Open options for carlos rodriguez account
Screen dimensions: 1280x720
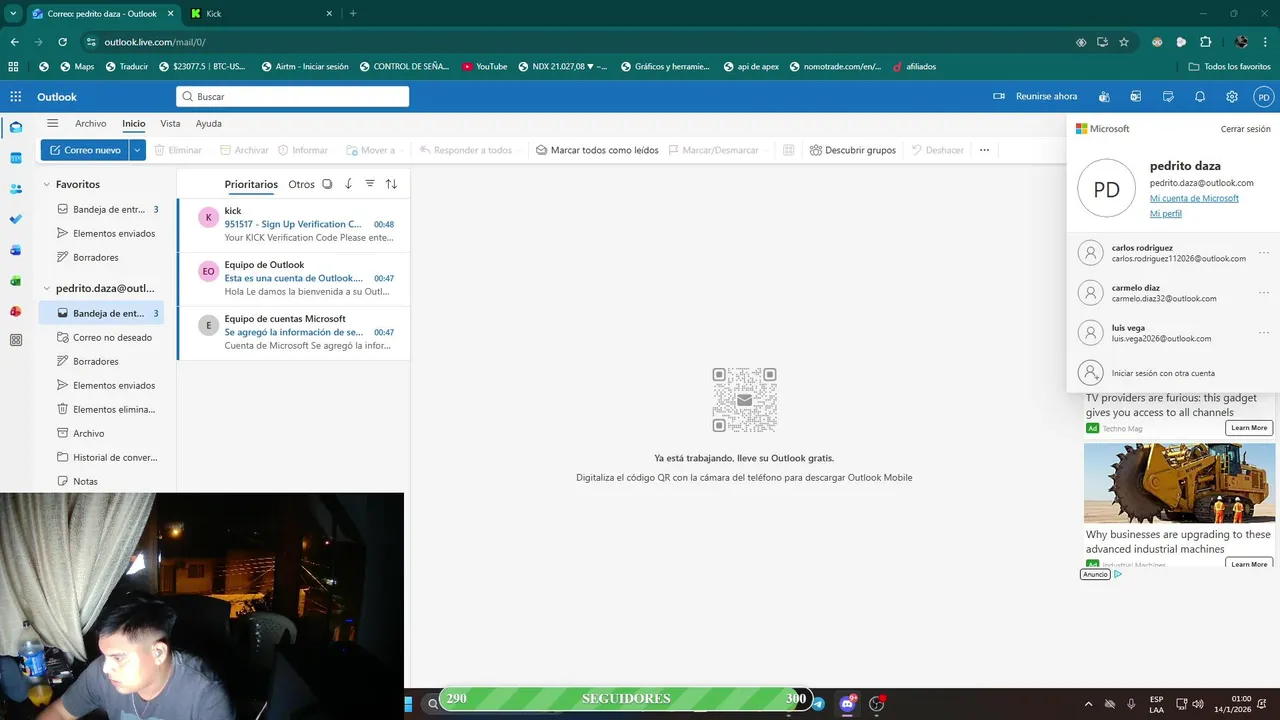click(x=1264, y=253)
